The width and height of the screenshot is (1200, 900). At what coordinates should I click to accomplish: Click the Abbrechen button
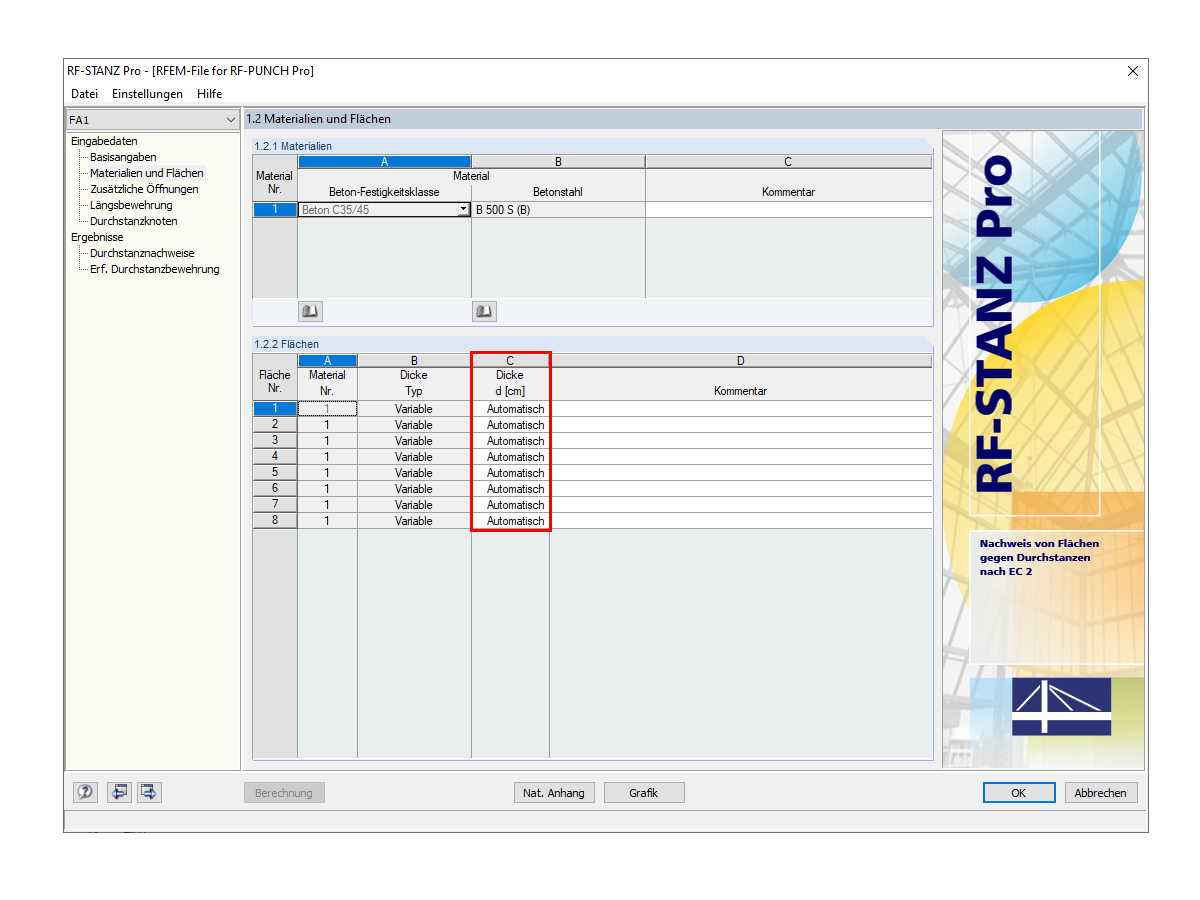[x=1101, y=793]
